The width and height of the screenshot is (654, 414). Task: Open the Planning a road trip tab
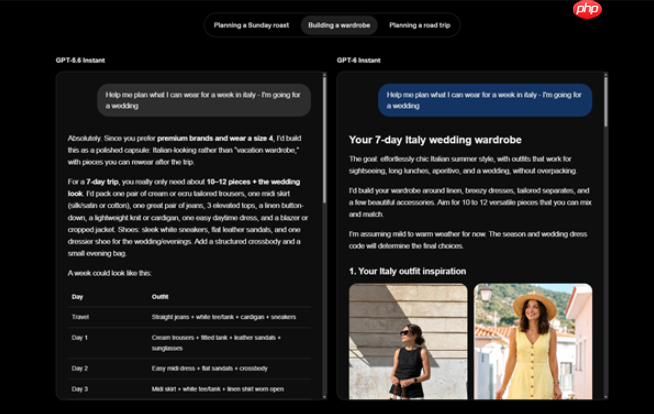[x=420, y=25]
